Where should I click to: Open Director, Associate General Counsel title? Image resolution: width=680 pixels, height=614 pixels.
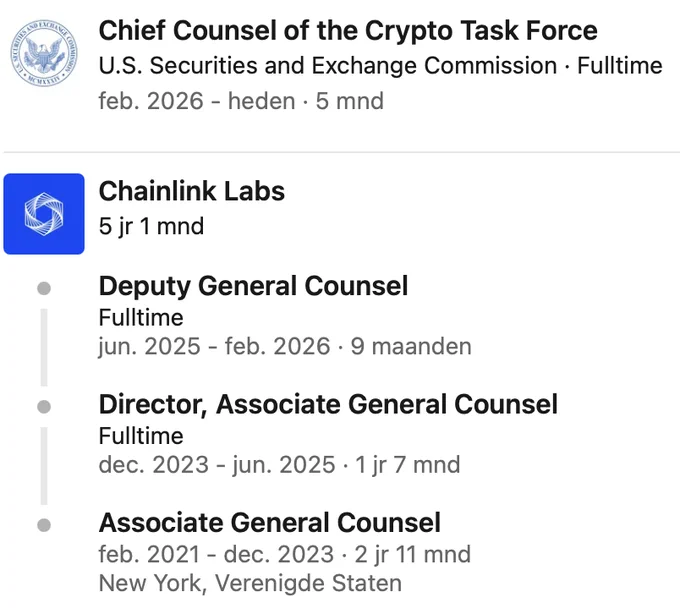(328, 405)
